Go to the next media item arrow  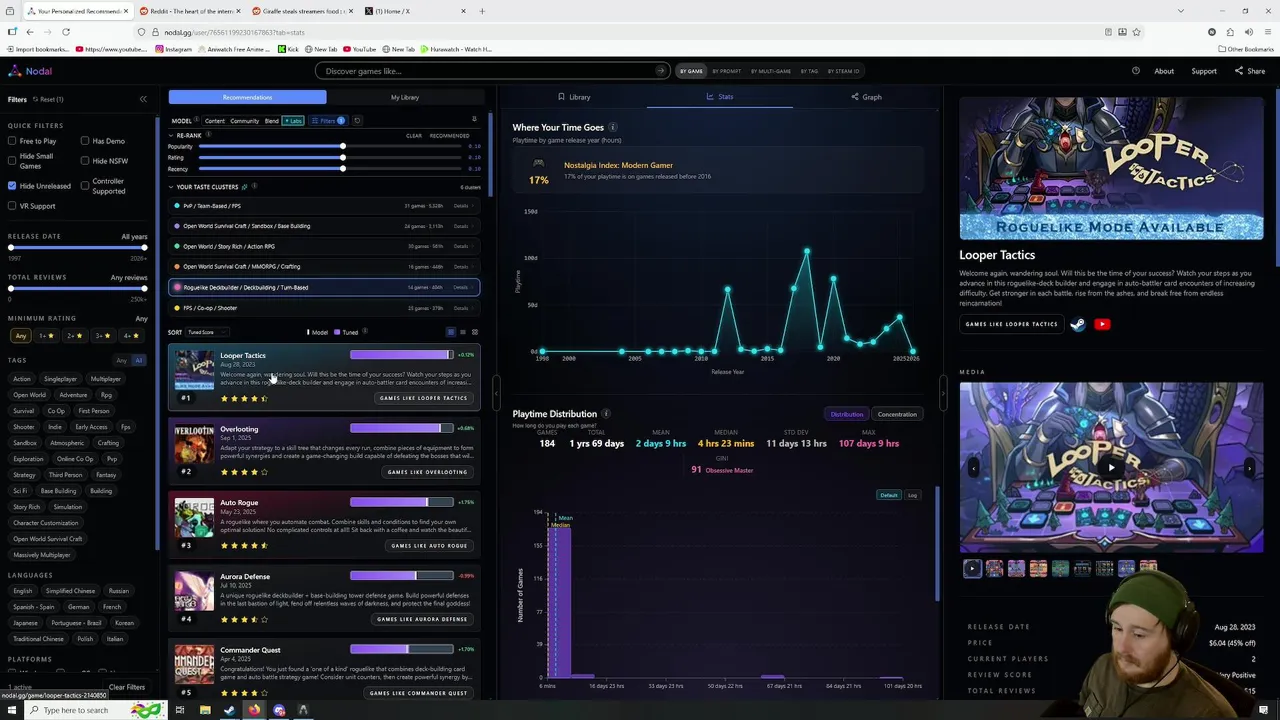pyautogui.click(x=1249, y=467)
